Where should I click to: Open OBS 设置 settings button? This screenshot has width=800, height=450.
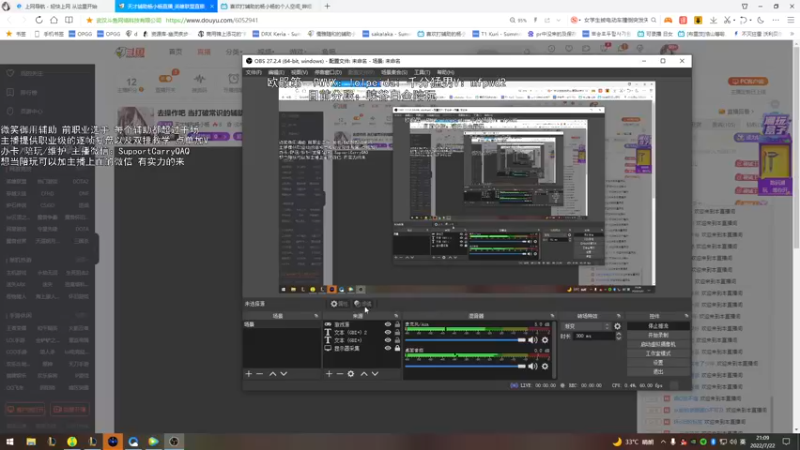point(658,362)
